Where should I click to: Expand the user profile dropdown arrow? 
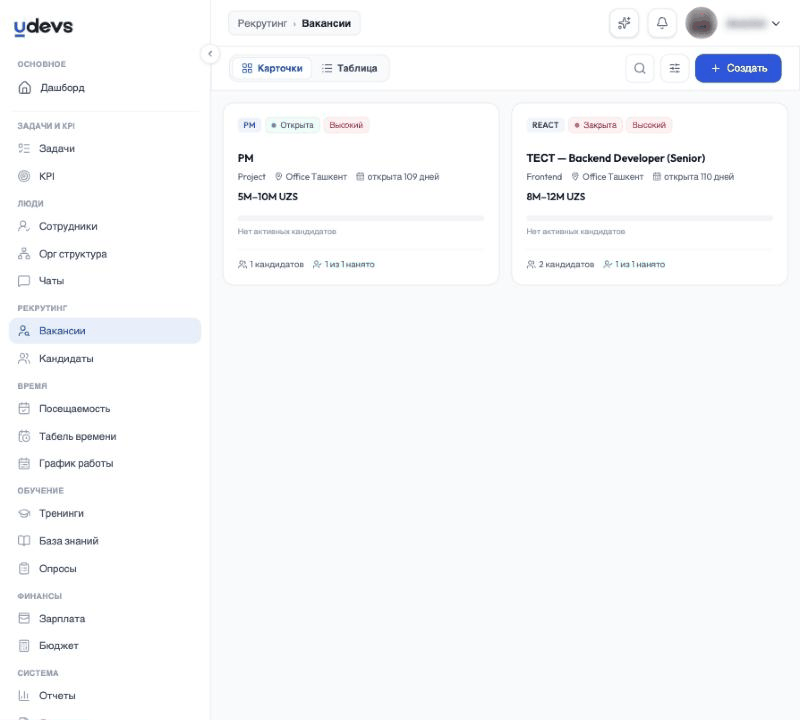point(776,23)
